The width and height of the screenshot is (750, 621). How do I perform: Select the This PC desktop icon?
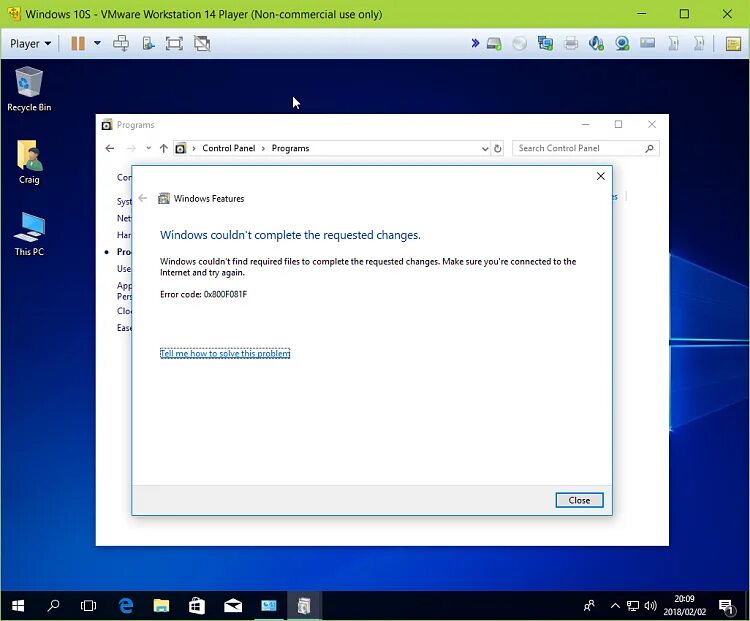[x=29, y=234]
